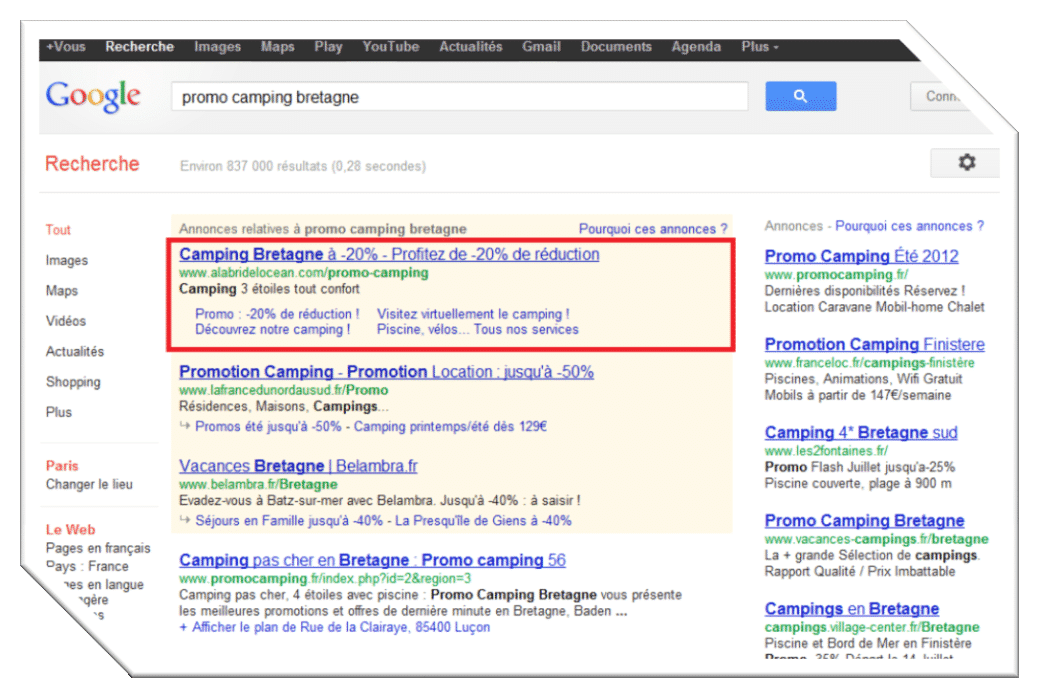Click Piscine, vélos... Tous nos services sitelink

click(477, 329)
